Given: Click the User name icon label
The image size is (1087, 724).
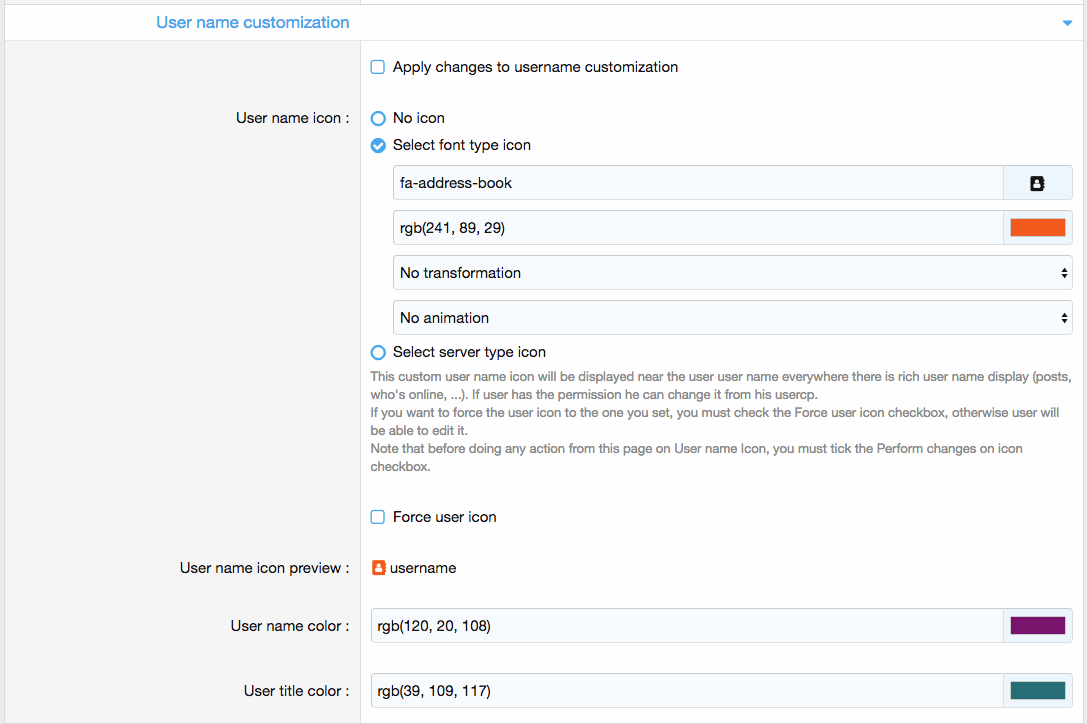Looking at the screenshot, I should click(x=292, y=118).
